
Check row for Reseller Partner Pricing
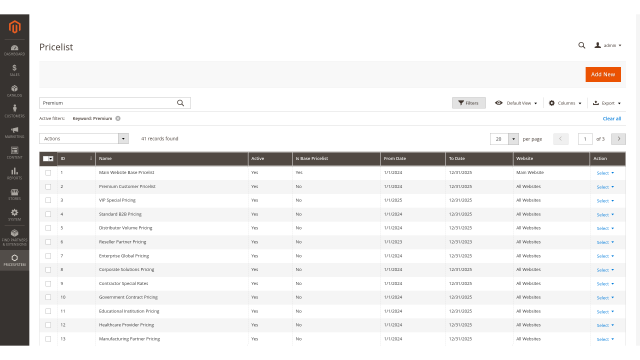tap(48, 242)
